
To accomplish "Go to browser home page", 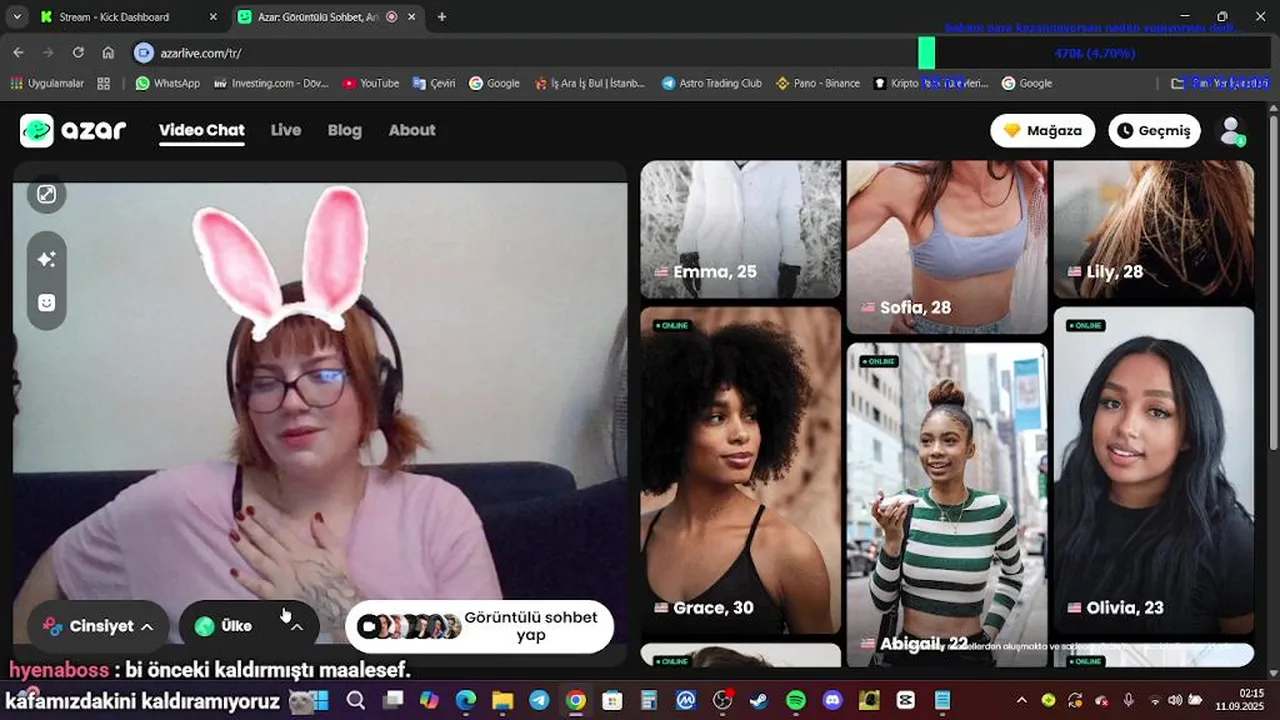I will (108, 53).
